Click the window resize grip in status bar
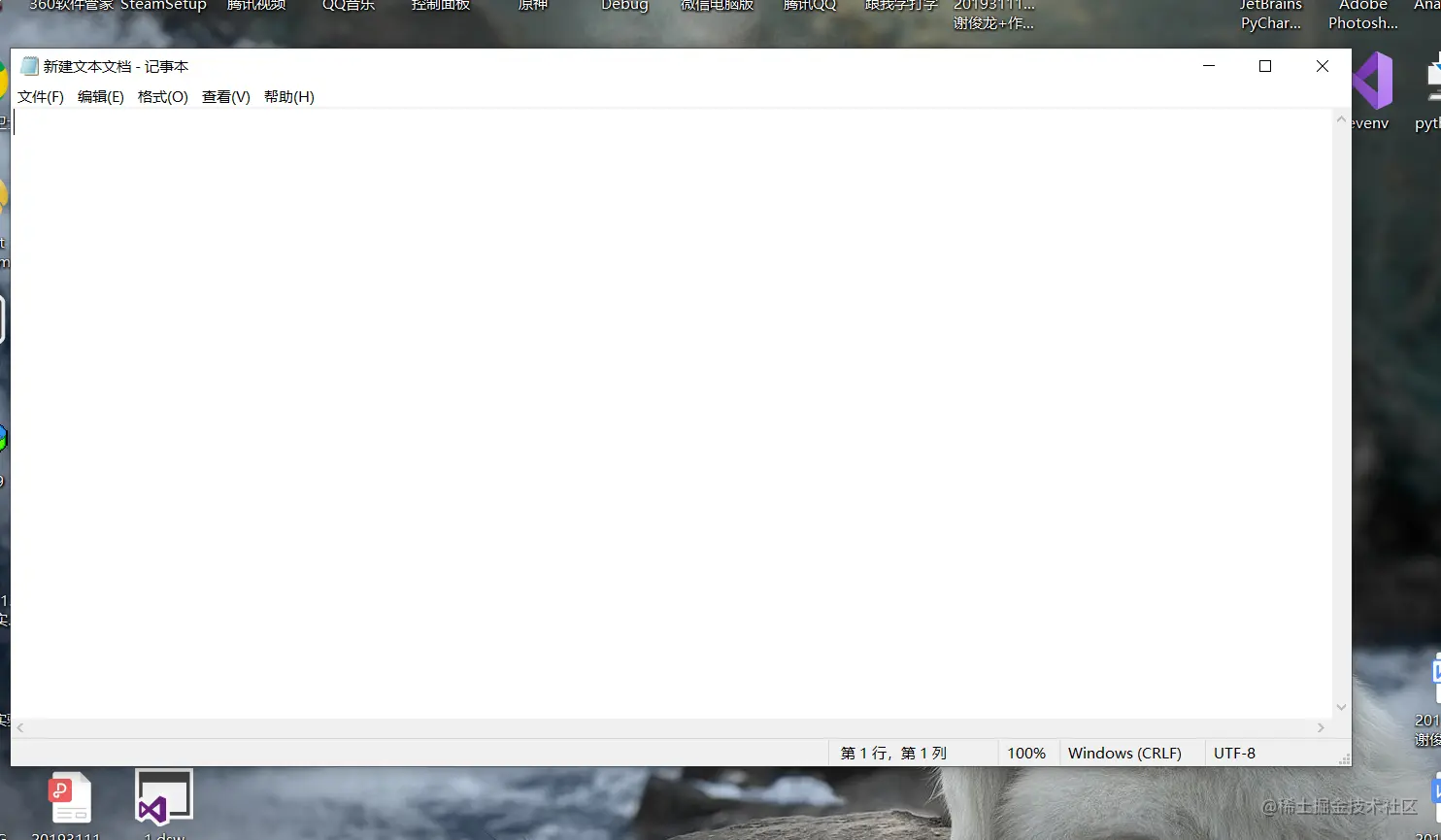1441x840 pixels. coord(1344,759)
